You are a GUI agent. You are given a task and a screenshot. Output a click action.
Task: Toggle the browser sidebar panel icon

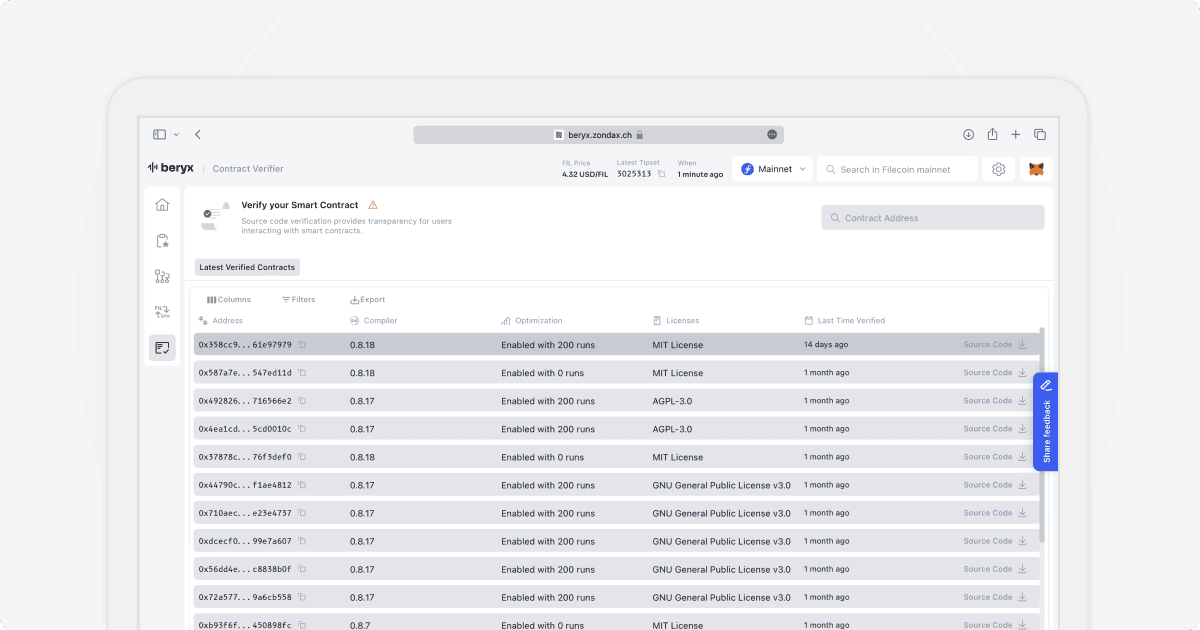click(159, 134)
